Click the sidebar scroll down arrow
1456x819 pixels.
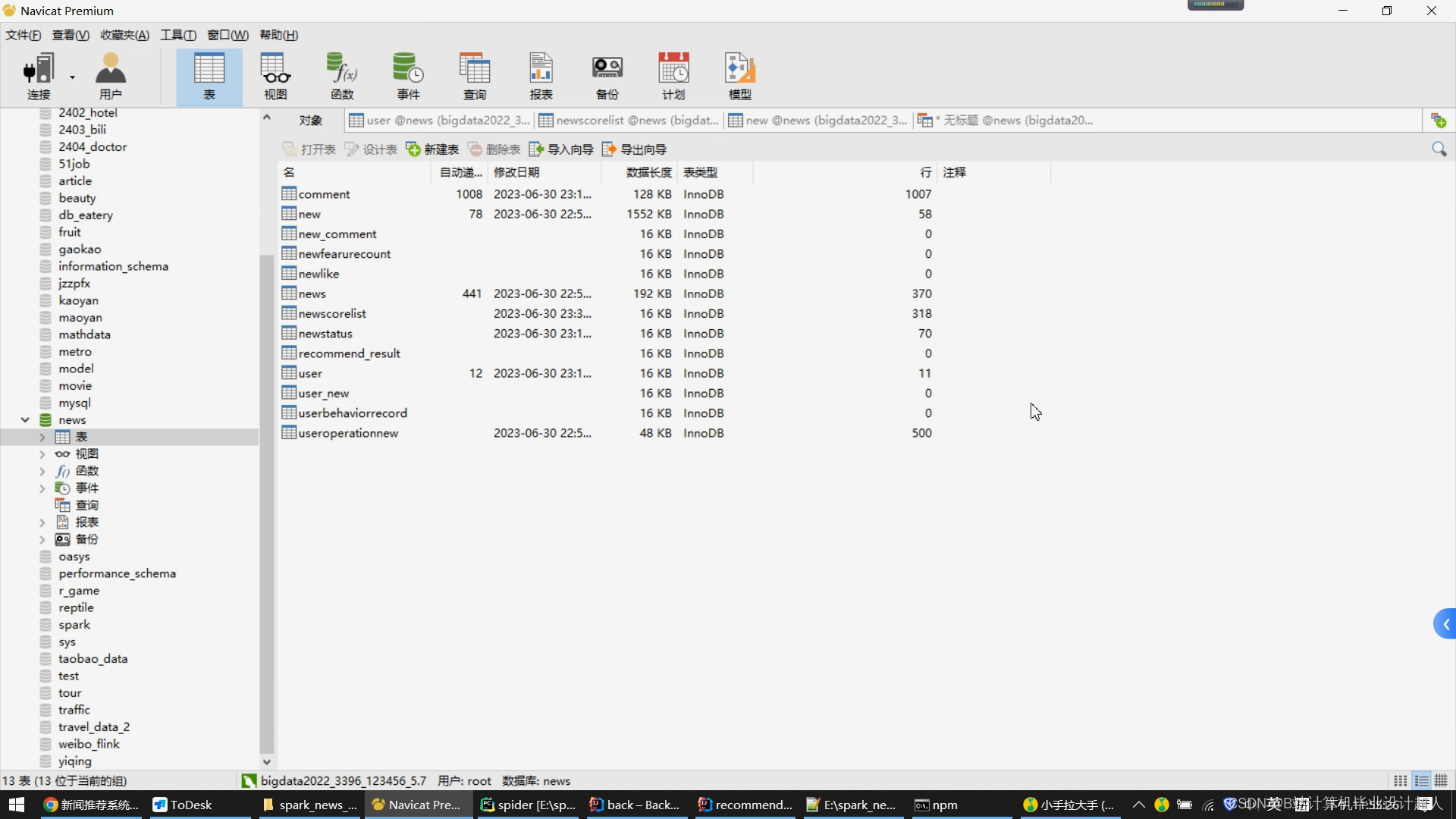pos(267,761)
